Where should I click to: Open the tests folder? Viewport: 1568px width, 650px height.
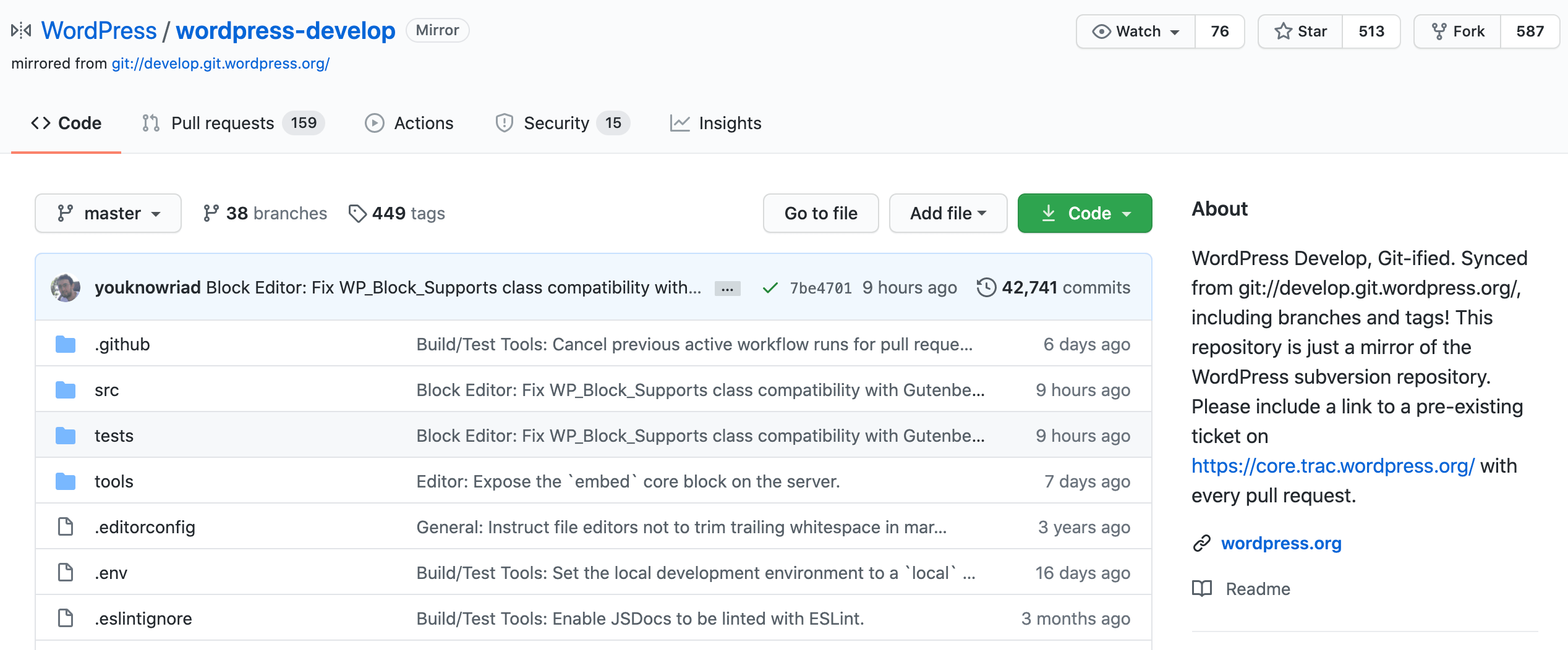114,436
